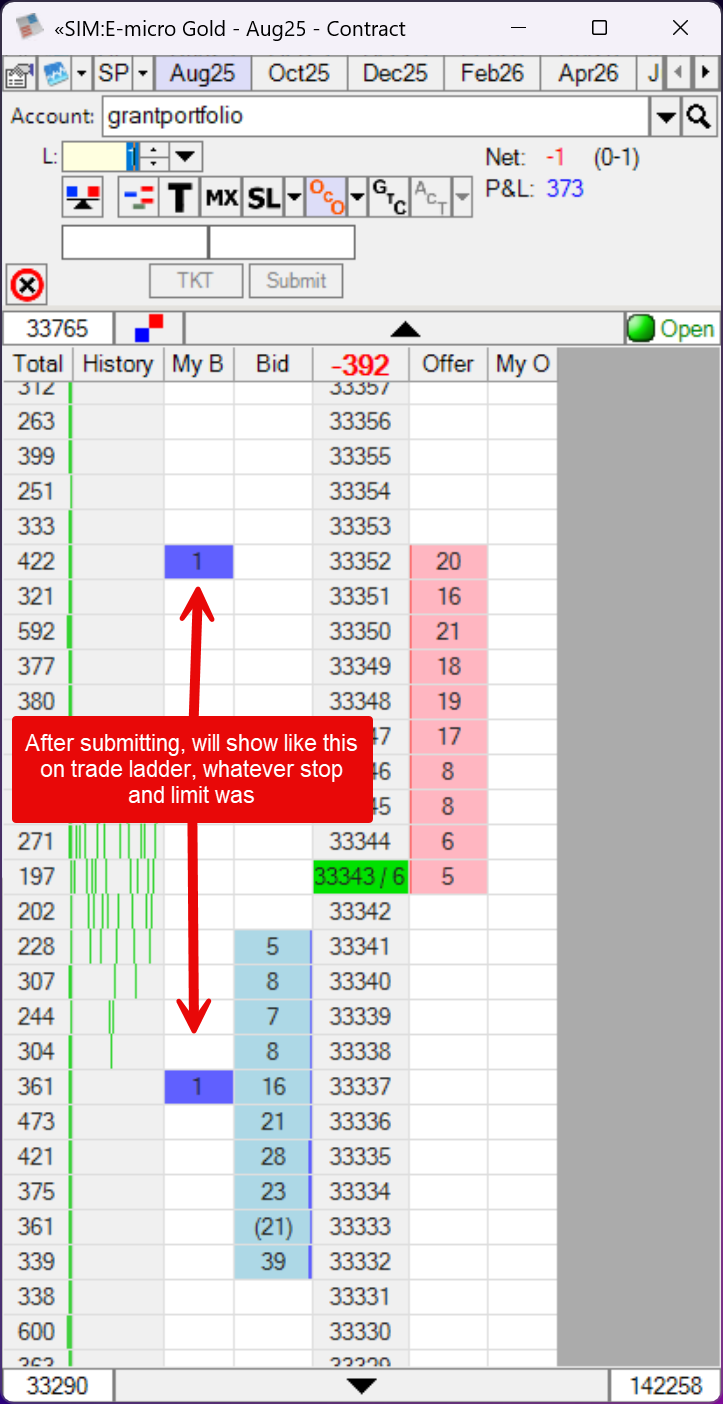
Task: Open the lot size dropdown arrow
Action: pyautogui.click(x=187, y=157)
